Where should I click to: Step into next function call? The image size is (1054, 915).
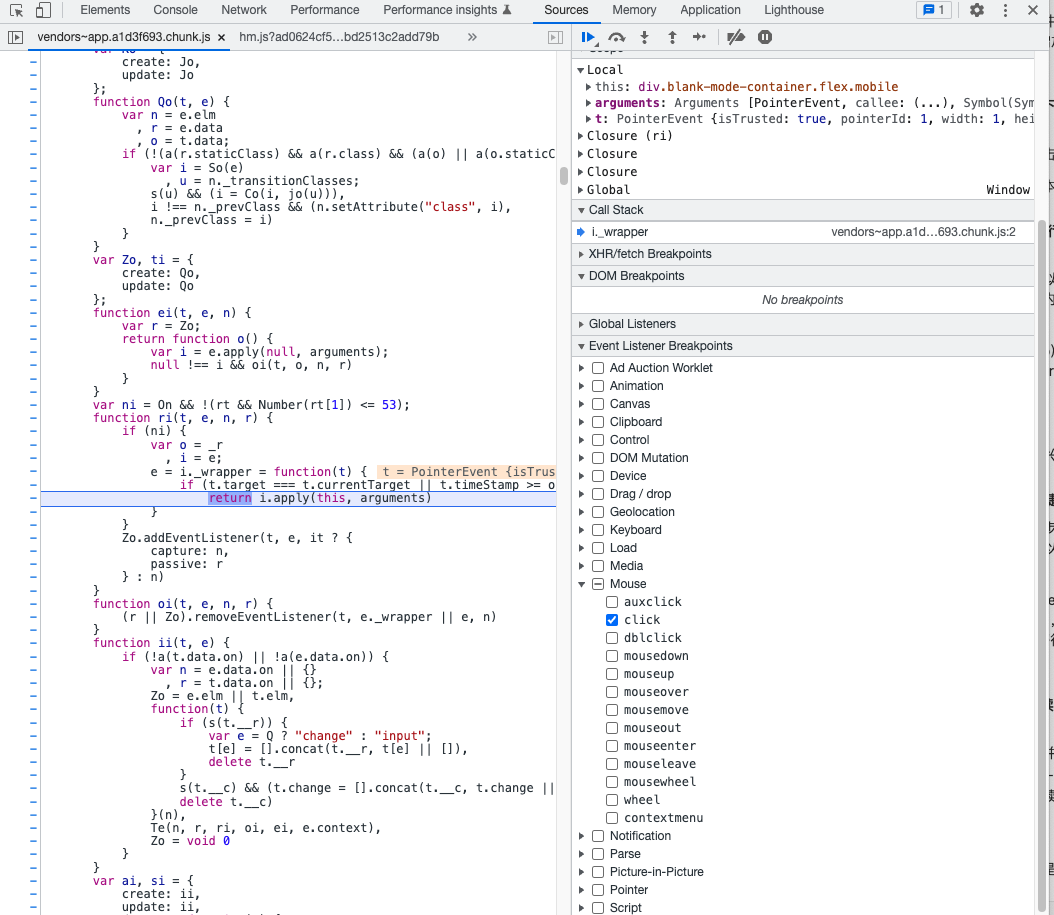pos(645,38)
